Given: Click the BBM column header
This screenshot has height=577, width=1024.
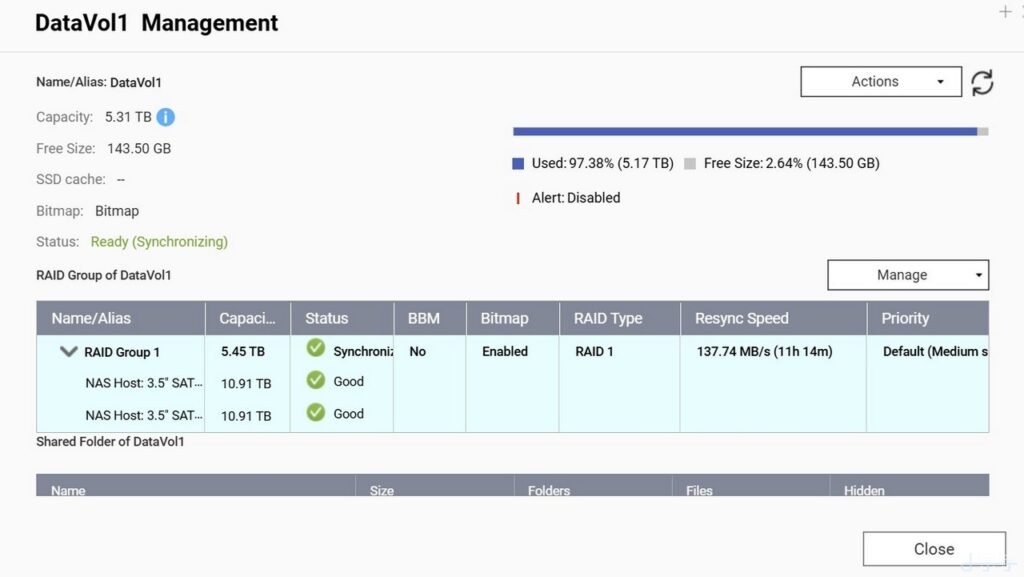Looking at the screenshot, I should pos(424,318).
